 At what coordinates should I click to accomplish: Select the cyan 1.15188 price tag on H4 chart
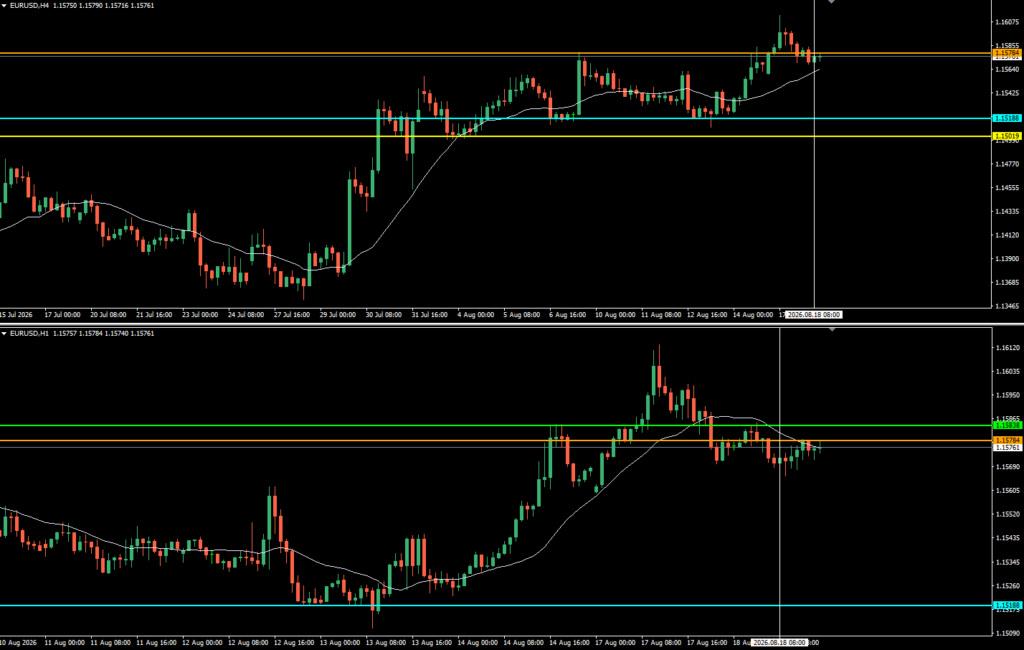(x=1006, y=118)
